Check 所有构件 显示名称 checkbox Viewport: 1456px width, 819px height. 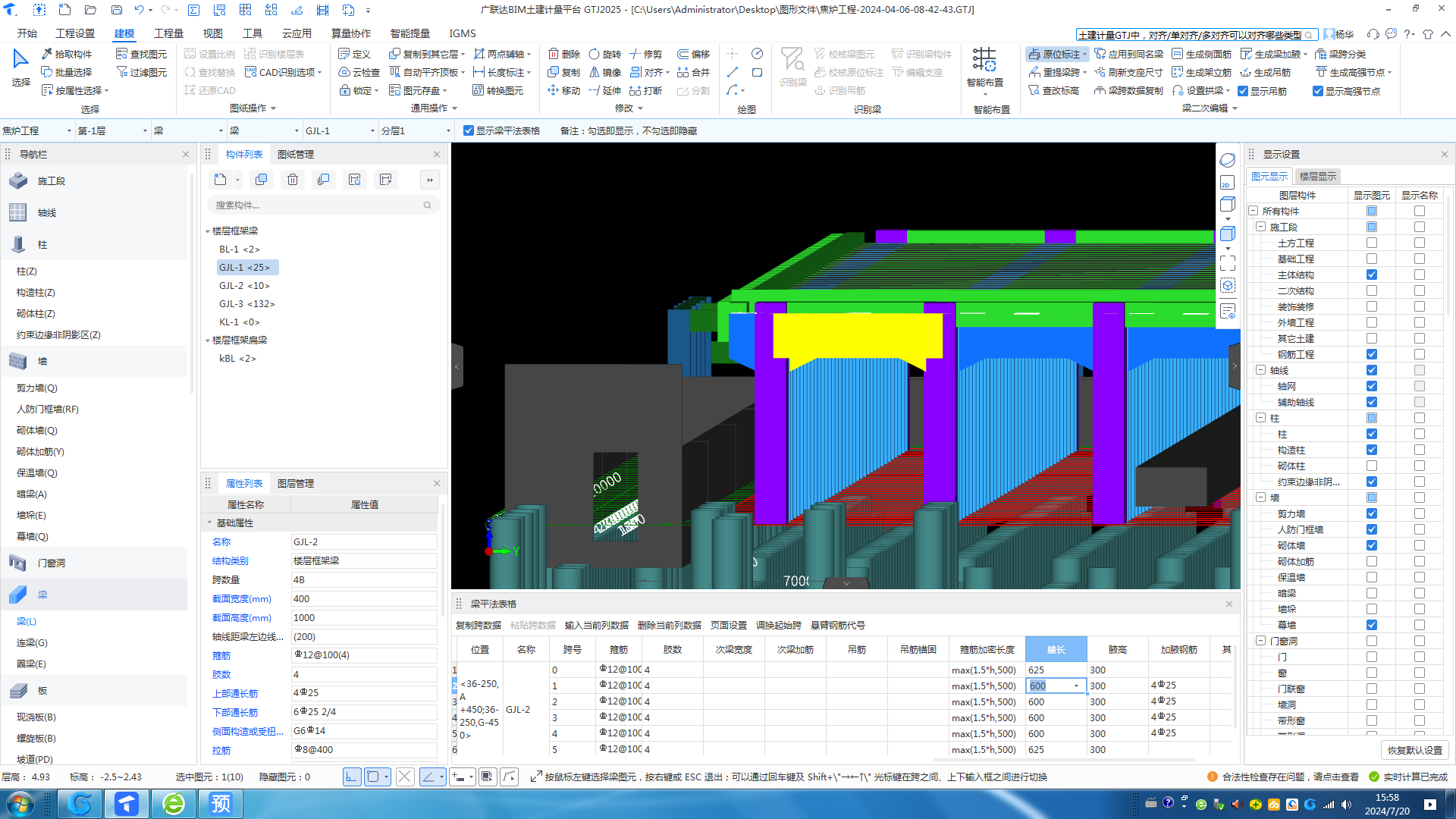(1420, 211)
